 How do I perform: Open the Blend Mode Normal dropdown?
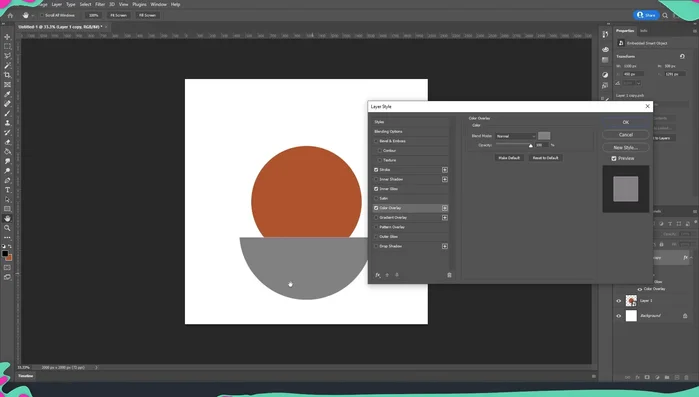[x=515, y=136]
